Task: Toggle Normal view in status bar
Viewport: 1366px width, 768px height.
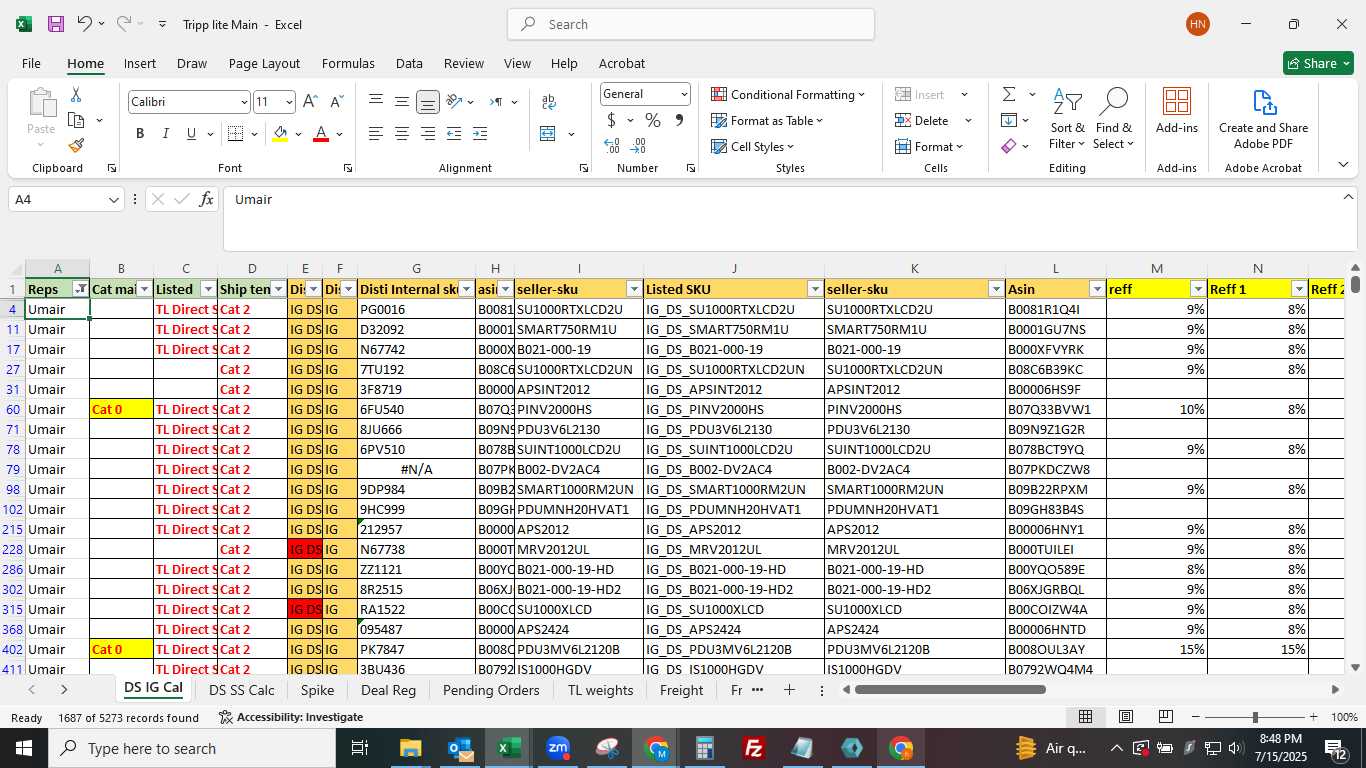Action: [1085, 717]
